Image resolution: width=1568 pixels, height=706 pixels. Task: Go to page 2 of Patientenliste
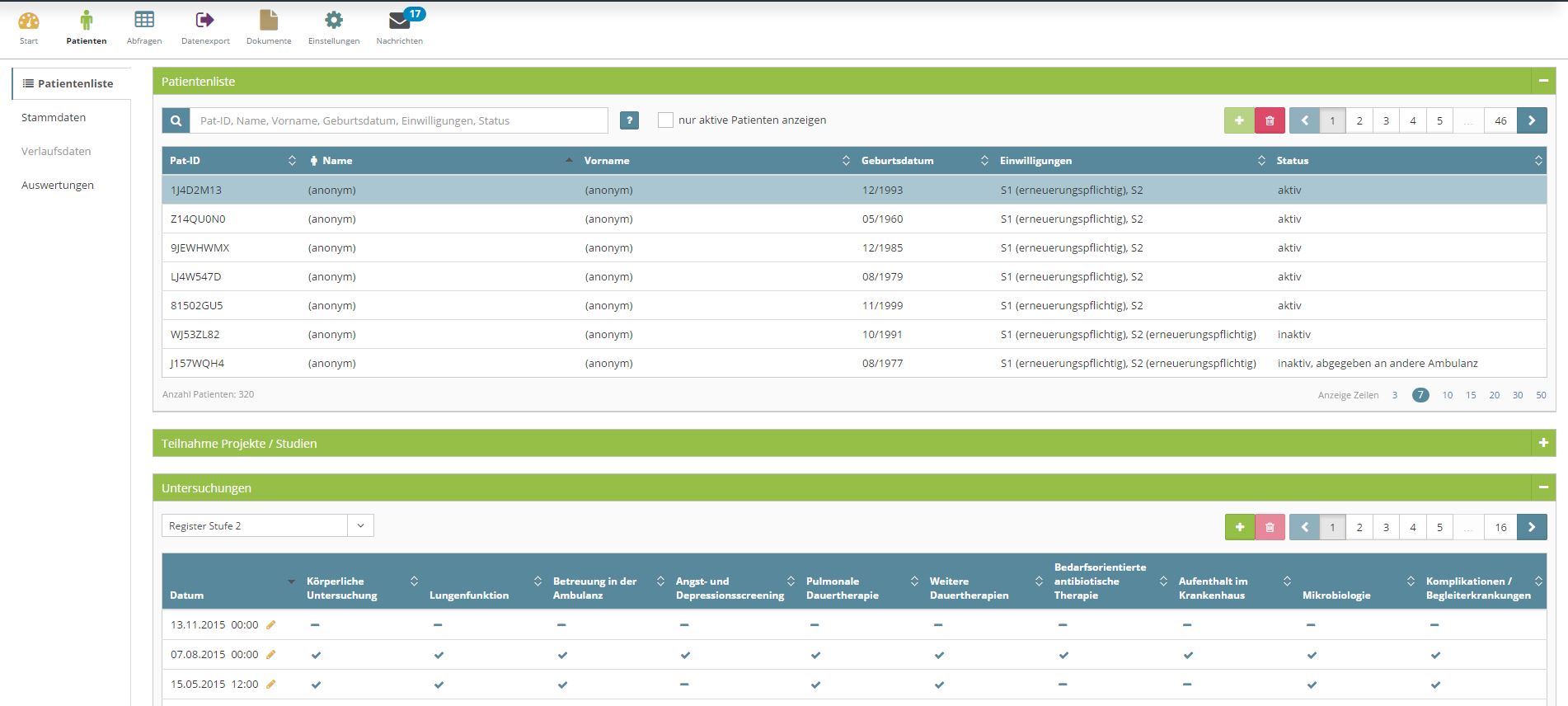click(x=1359, y=120)
